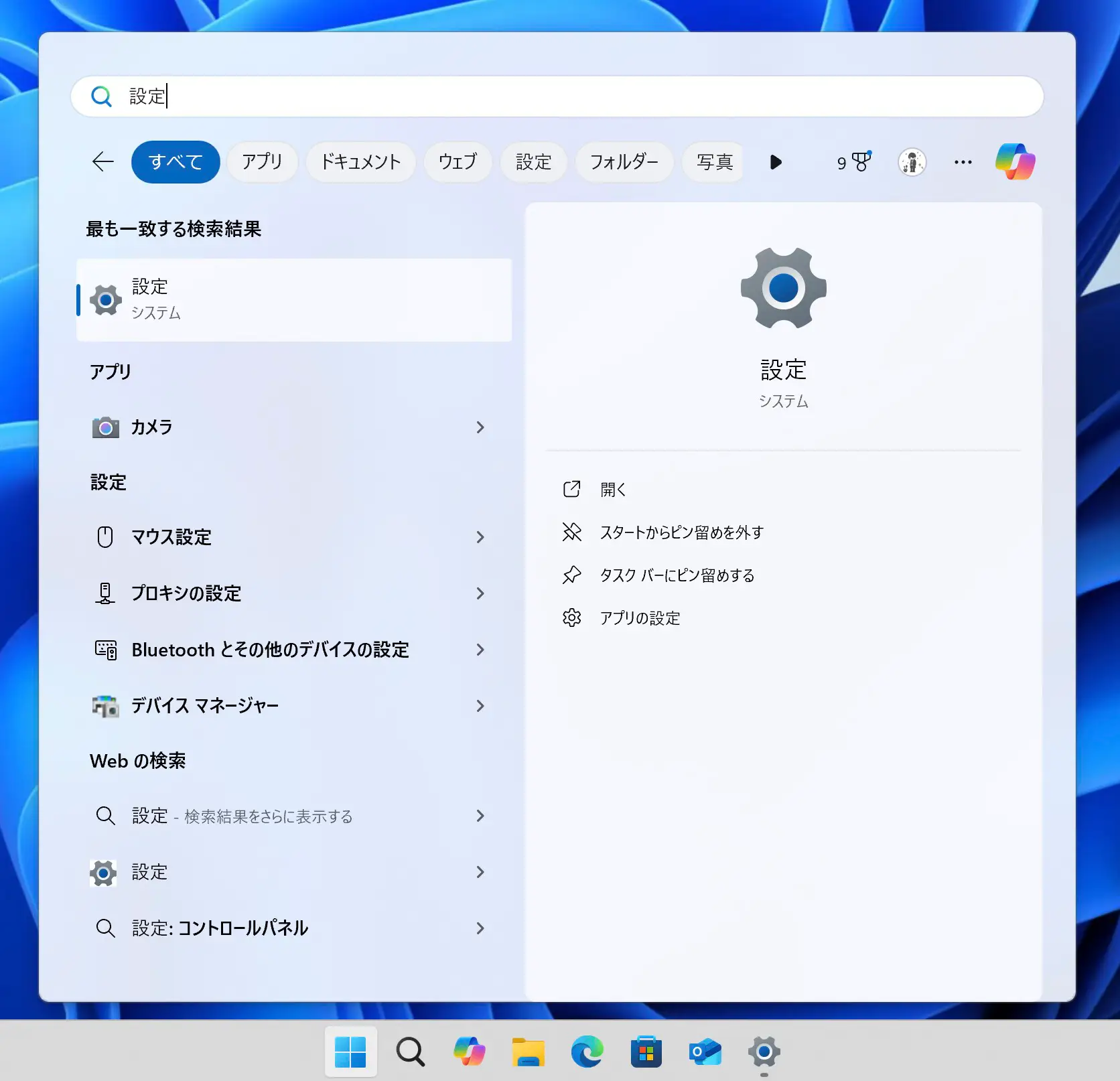Switch to the アプリ filter tab
This screenshot has height=1081, width=1120.
click(x=262, y=161)
